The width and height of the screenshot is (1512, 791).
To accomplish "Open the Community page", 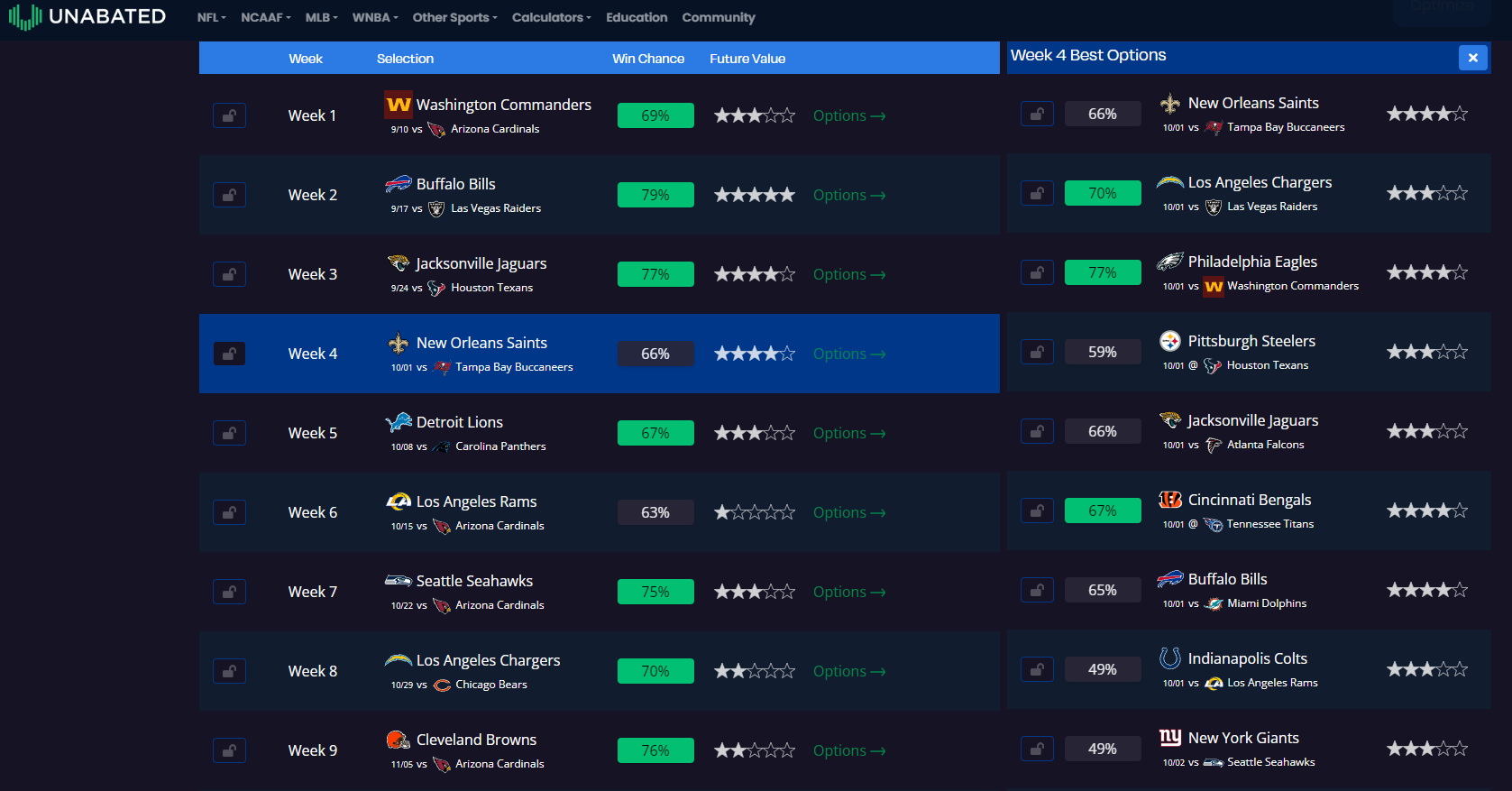I will [x=719, y=17].
